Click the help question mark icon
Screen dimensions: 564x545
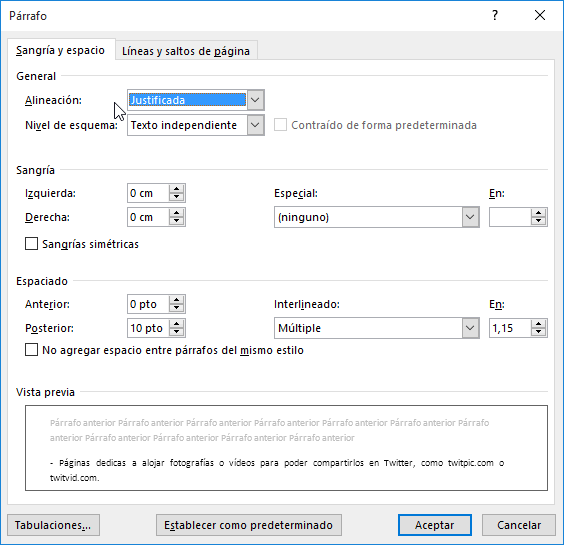click(495, 15)
